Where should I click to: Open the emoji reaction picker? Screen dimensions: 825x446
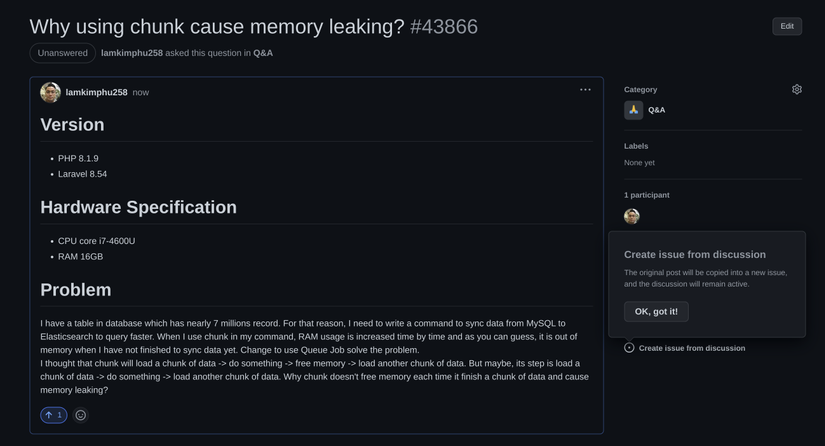point(81,415)
